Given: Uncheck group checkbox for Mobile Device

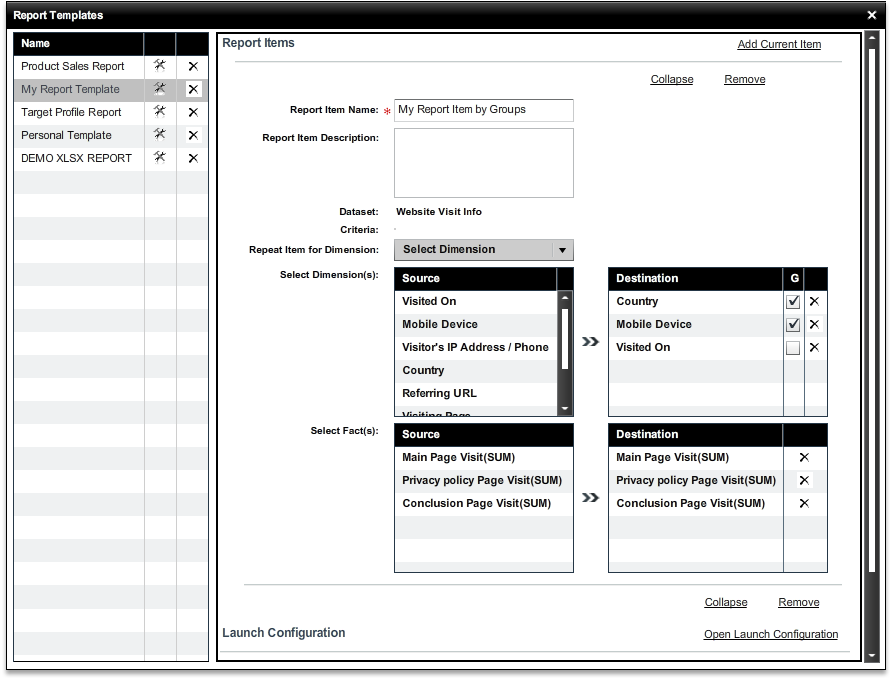Looking at the screenshot, I should click(x=793, y=324).
